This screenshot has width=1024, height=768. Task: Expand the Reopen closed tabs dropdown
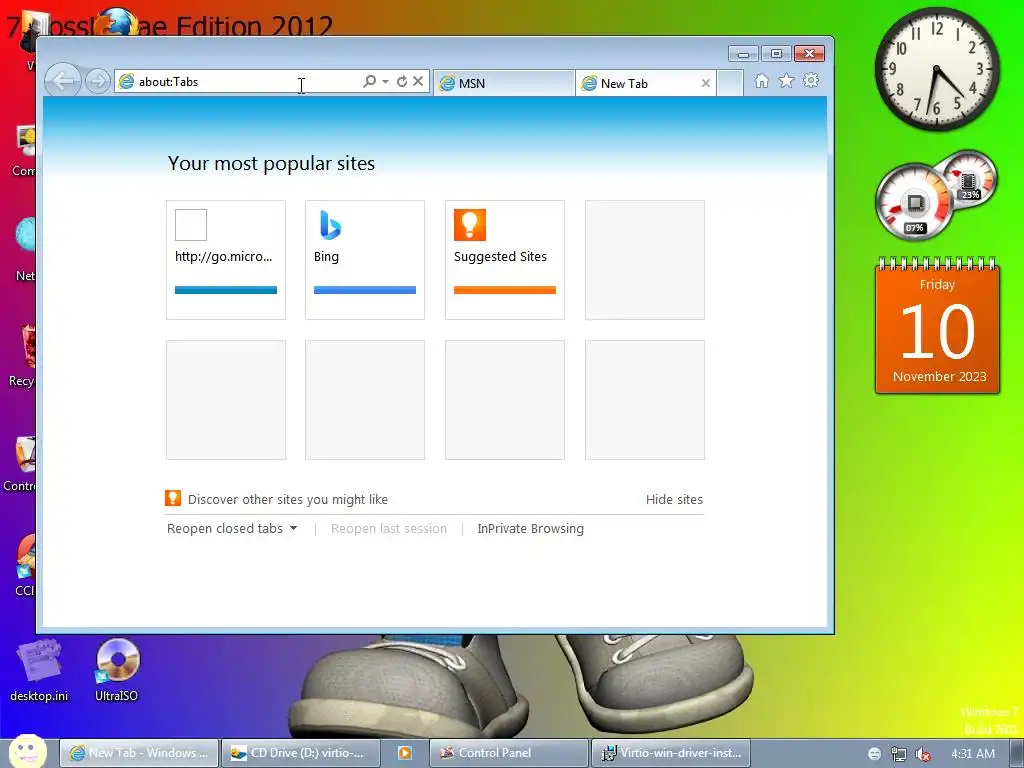click(232, 529)
